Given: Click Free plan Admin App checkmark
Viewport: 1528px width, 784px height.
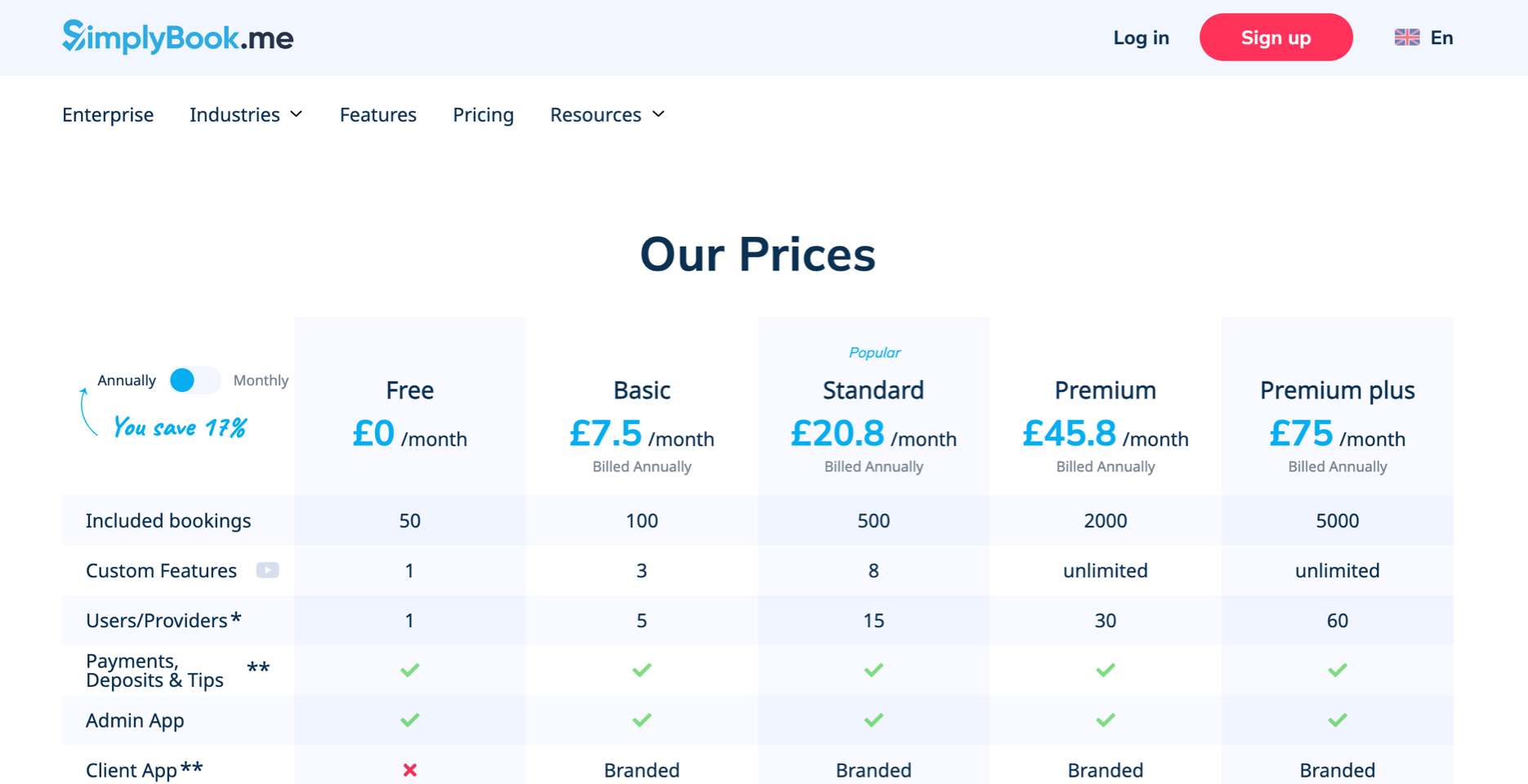Looking at the screenshot, I should (x=410, y=720).
